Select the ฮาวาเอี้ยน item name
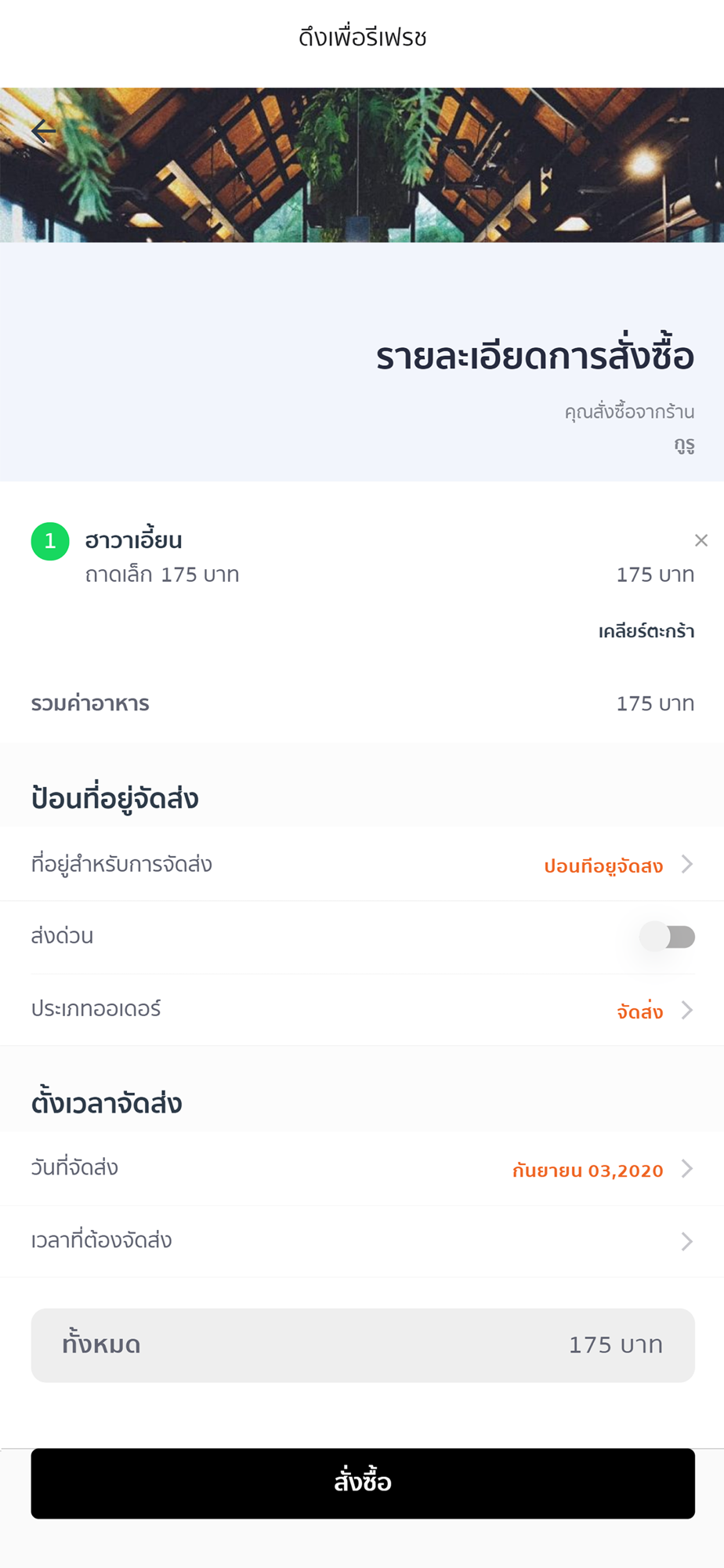724x1568 pixels. [x=133, y=540]
